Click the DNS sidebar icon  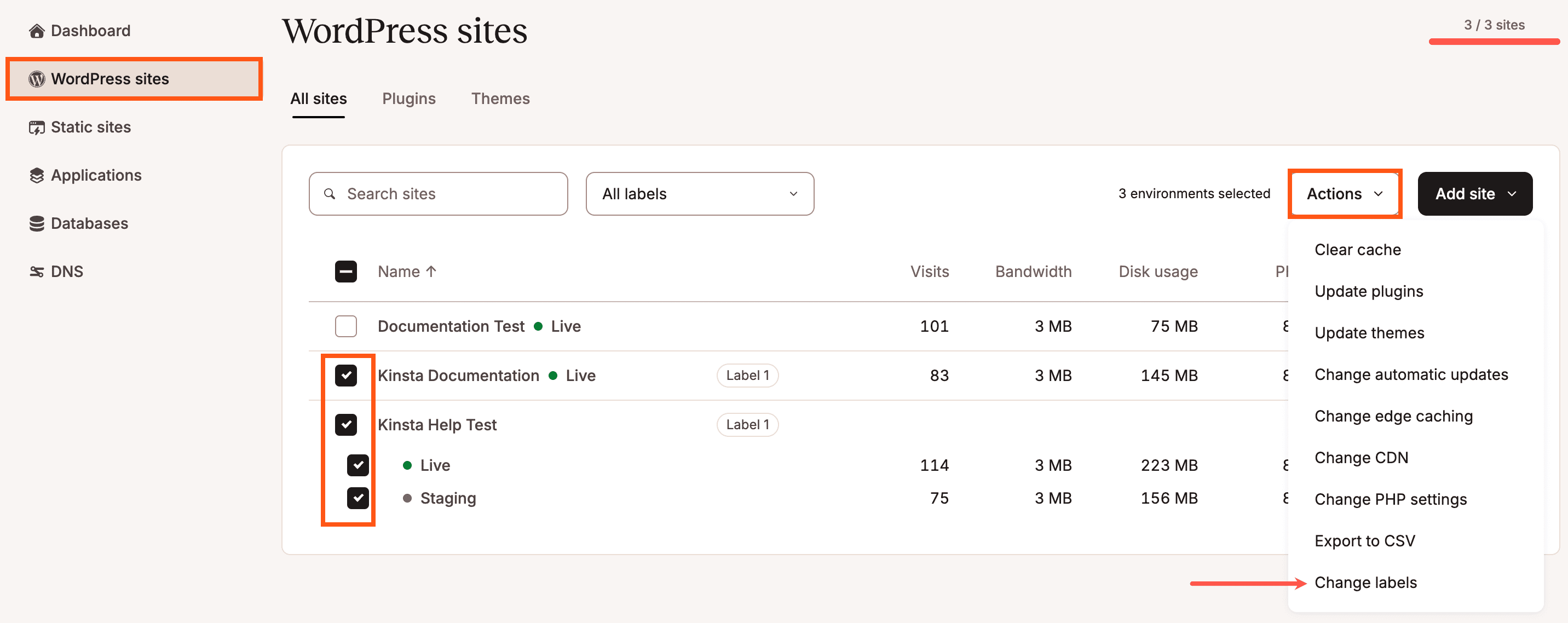click(x=36, y=270)
